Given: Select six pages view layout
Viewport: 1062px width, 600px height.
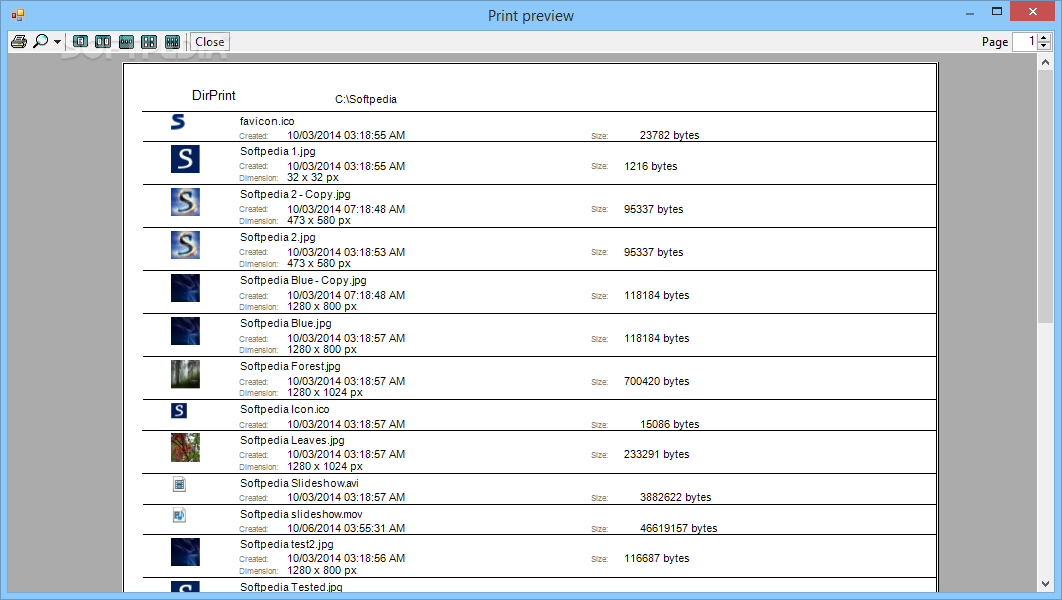Looking at the screenshot, I should click(x=172, y=42).
